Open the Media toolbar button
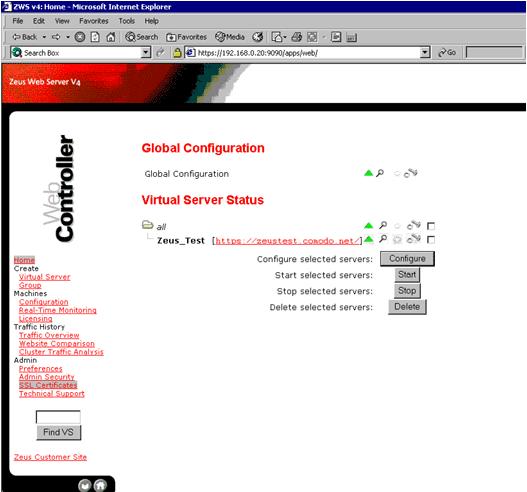Screen dimensions: 527x492 [230, 37]
